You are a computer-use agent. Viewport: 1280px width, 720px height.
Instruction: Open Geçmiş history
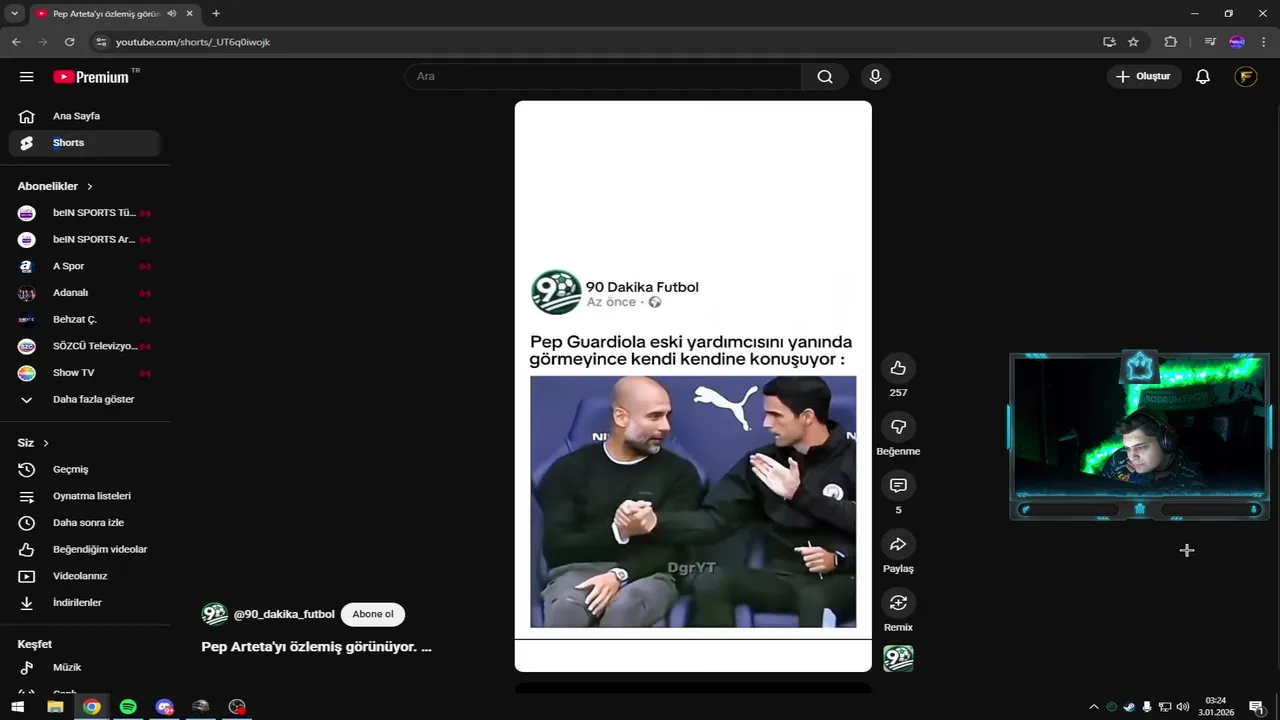coord(84,470)
